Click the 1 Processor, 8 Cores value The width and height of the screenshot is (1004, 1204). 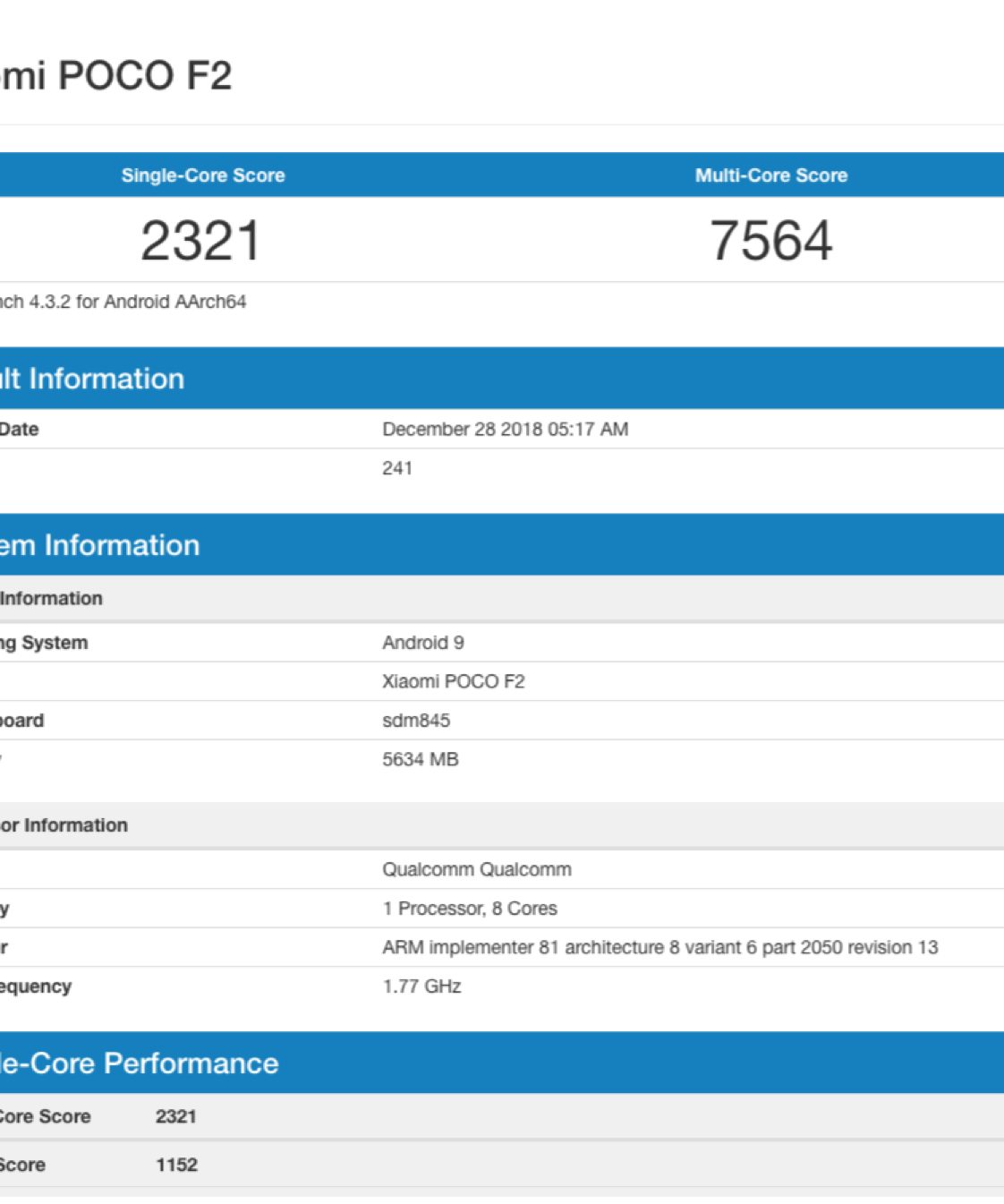click(x=469, y=909)
